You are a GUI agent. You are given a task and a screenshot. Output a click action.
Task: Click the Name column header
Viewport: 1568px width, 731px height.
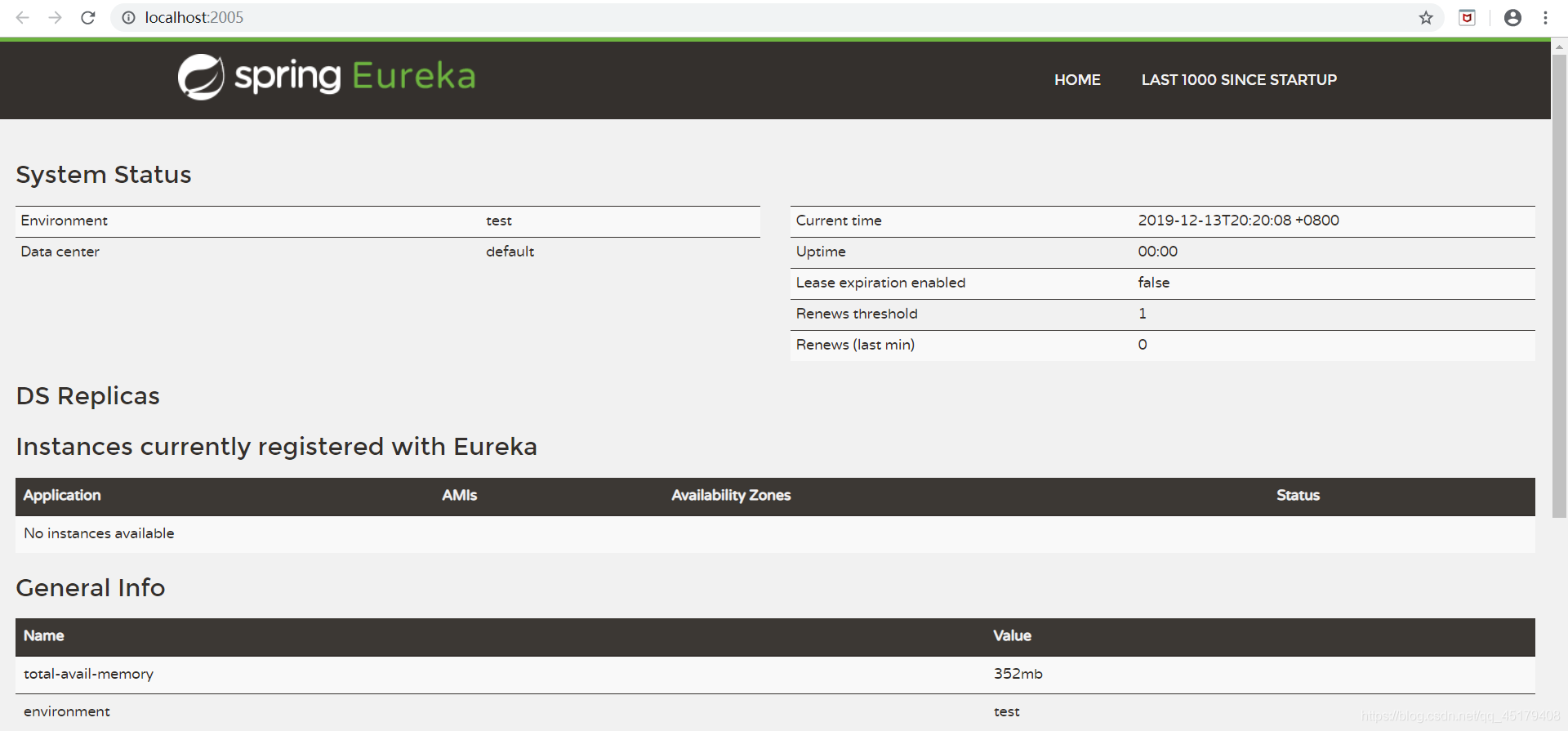pos(43,635)
